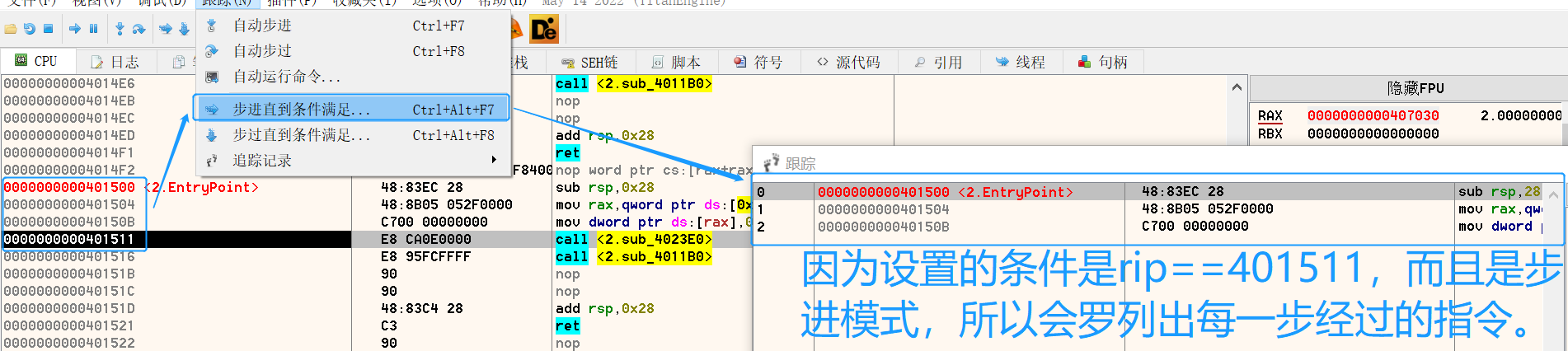Select address 0000000000401516 row
The width and height of the screenshot is (1568, 351).
pyautogui.click(x=69, y=256)
